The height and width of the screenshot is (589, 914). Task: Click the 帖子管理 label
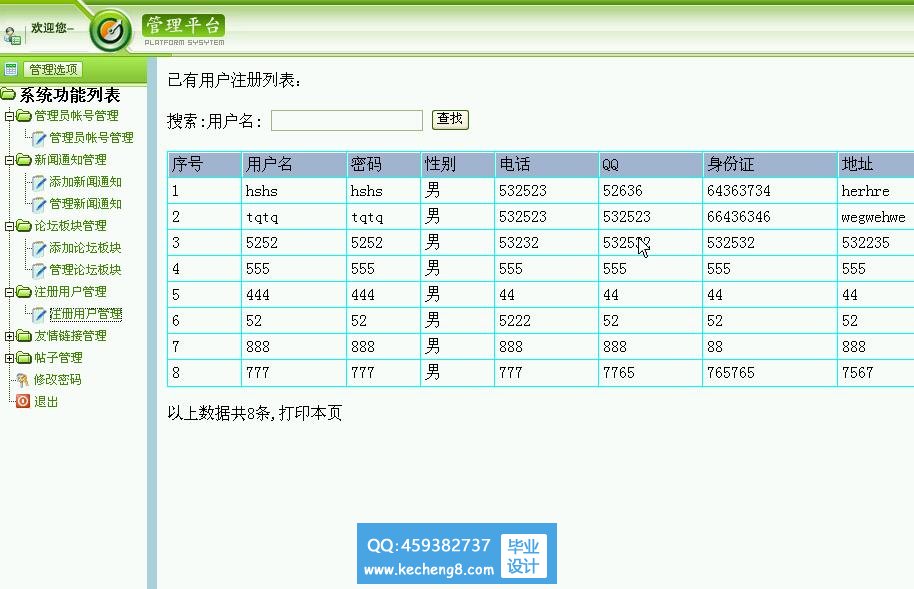pyautogui.click(x=58, y=357)
